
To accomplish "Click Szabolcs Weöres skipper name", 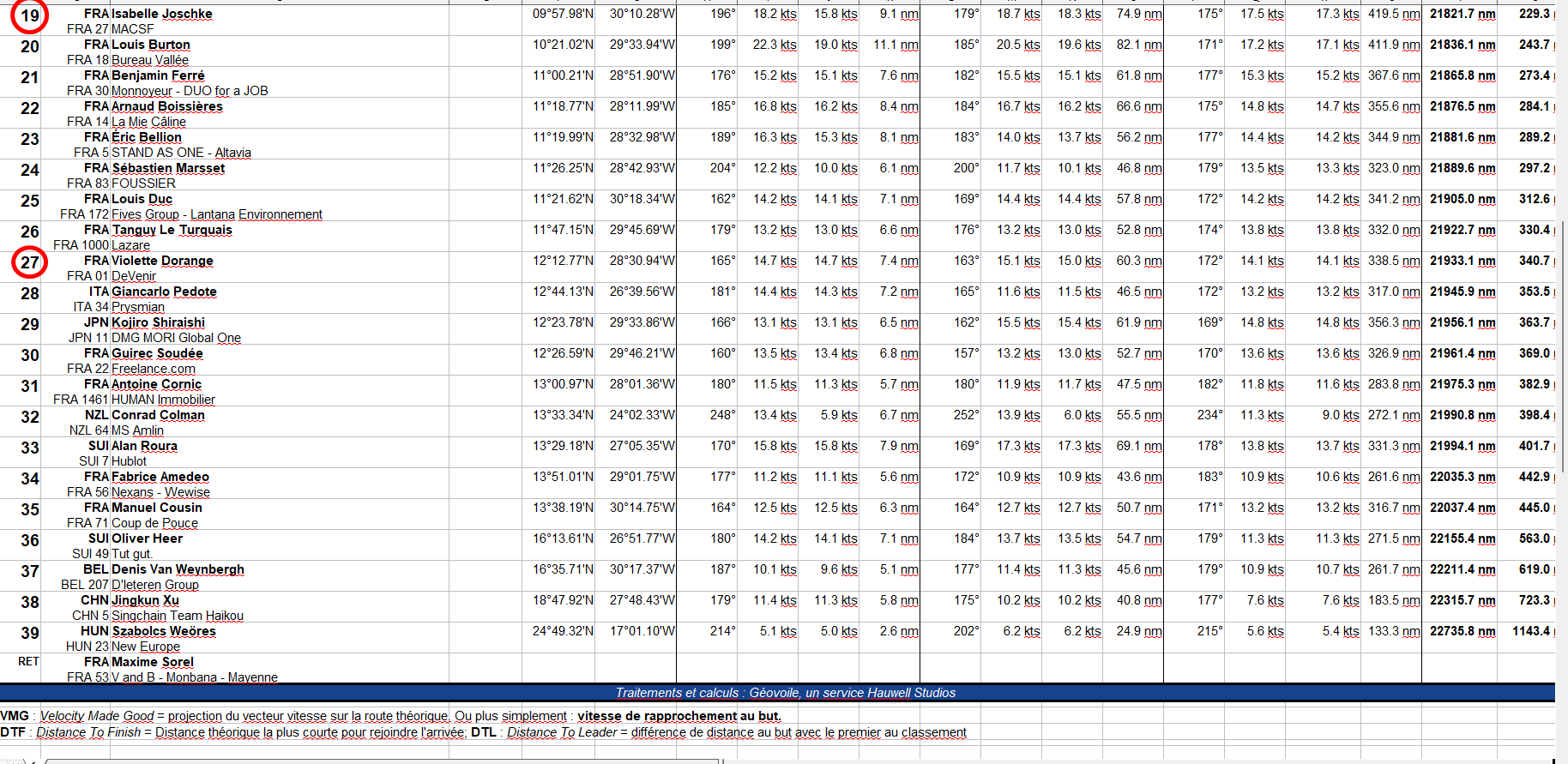I will click(163, 631).
